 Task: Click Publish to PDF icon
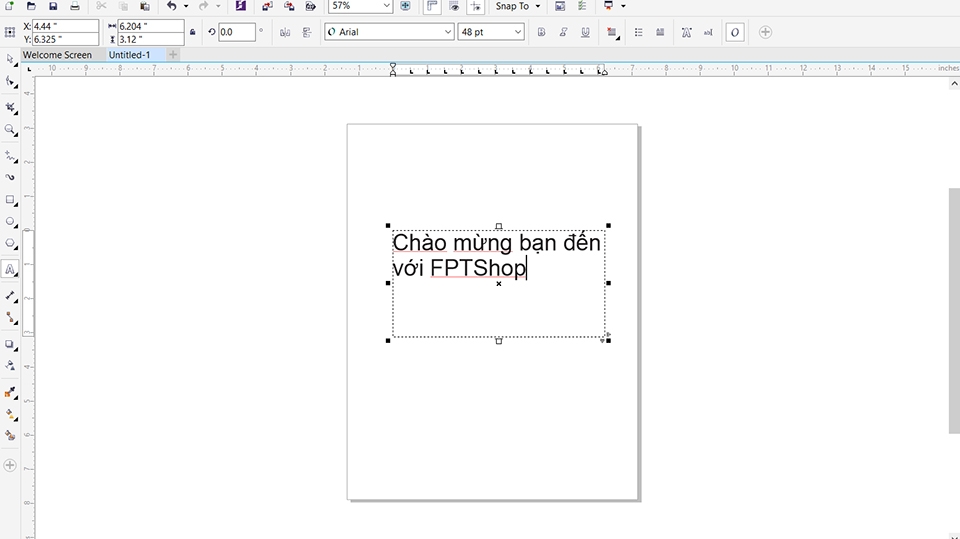coord(311,6)
